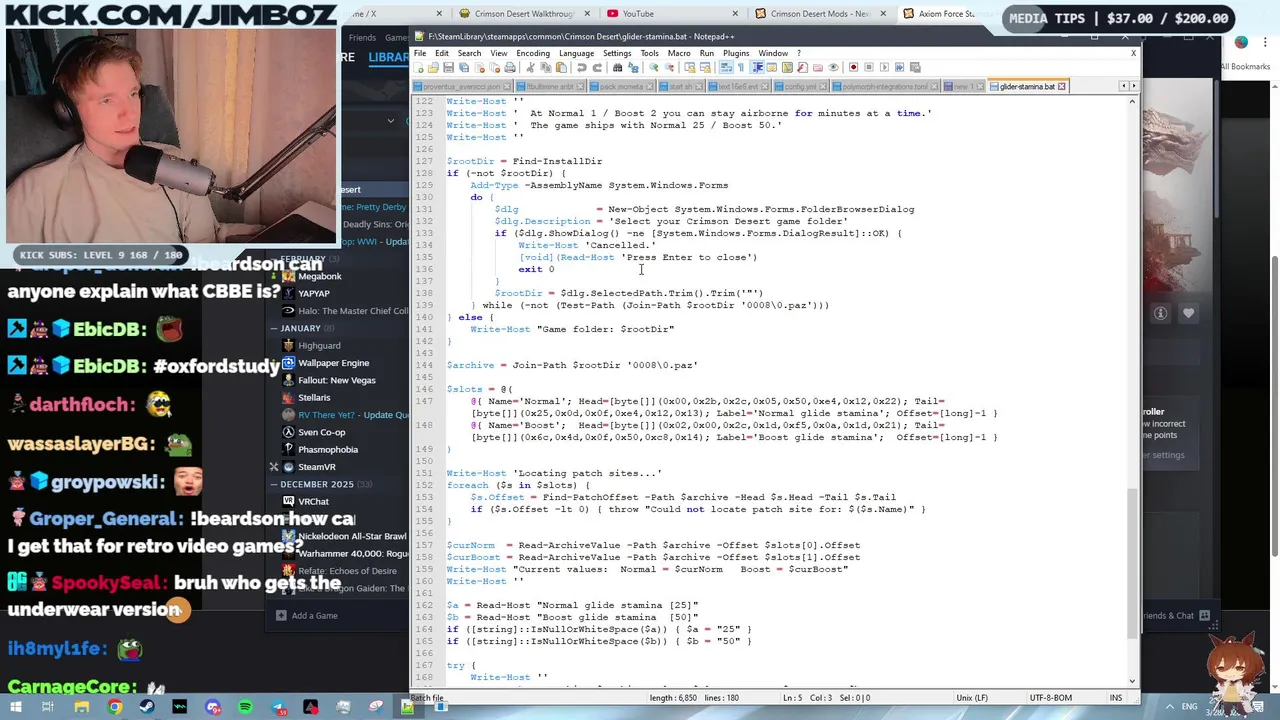Click the Save All toolbar icon

463,67
